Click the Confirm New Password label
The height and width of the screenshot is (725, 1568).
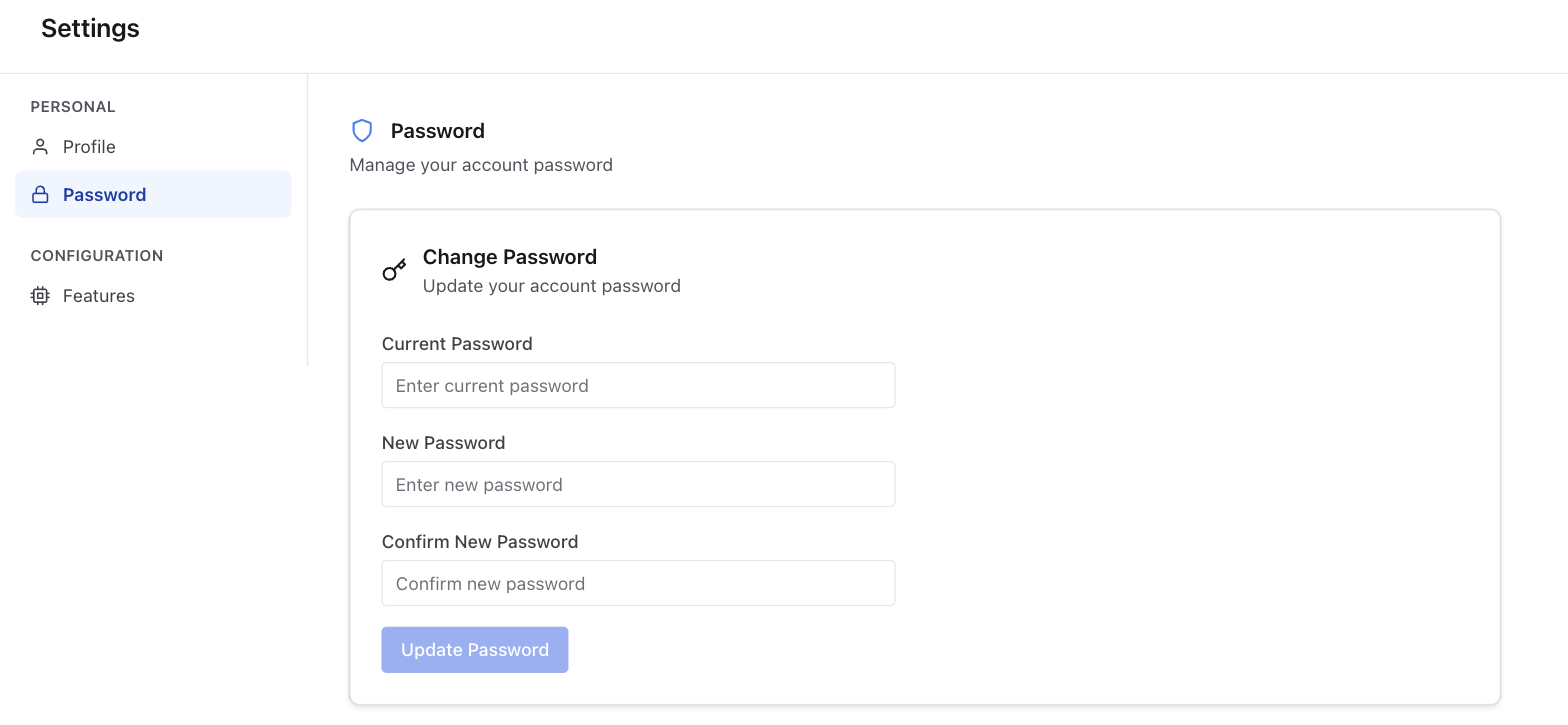coord(480,542)
